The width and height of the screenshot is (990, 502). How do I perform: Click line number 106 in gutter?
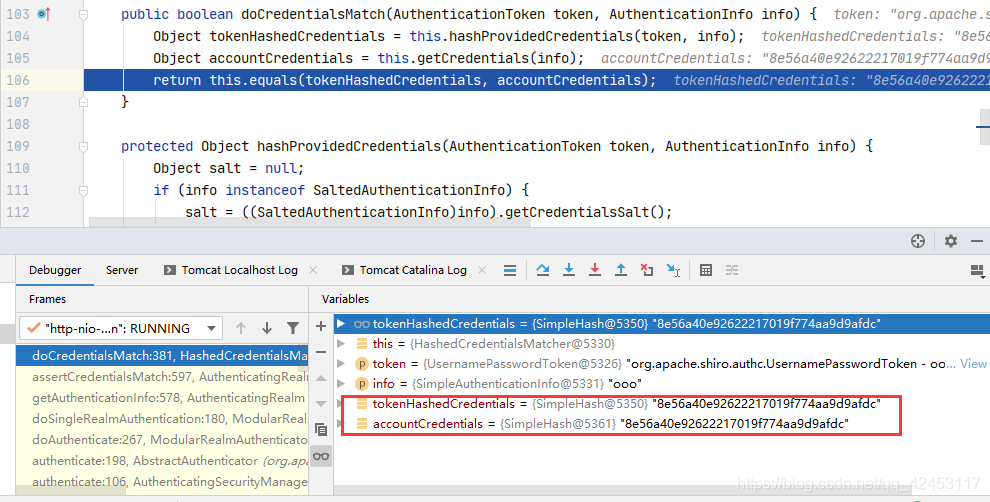[18, 80]
